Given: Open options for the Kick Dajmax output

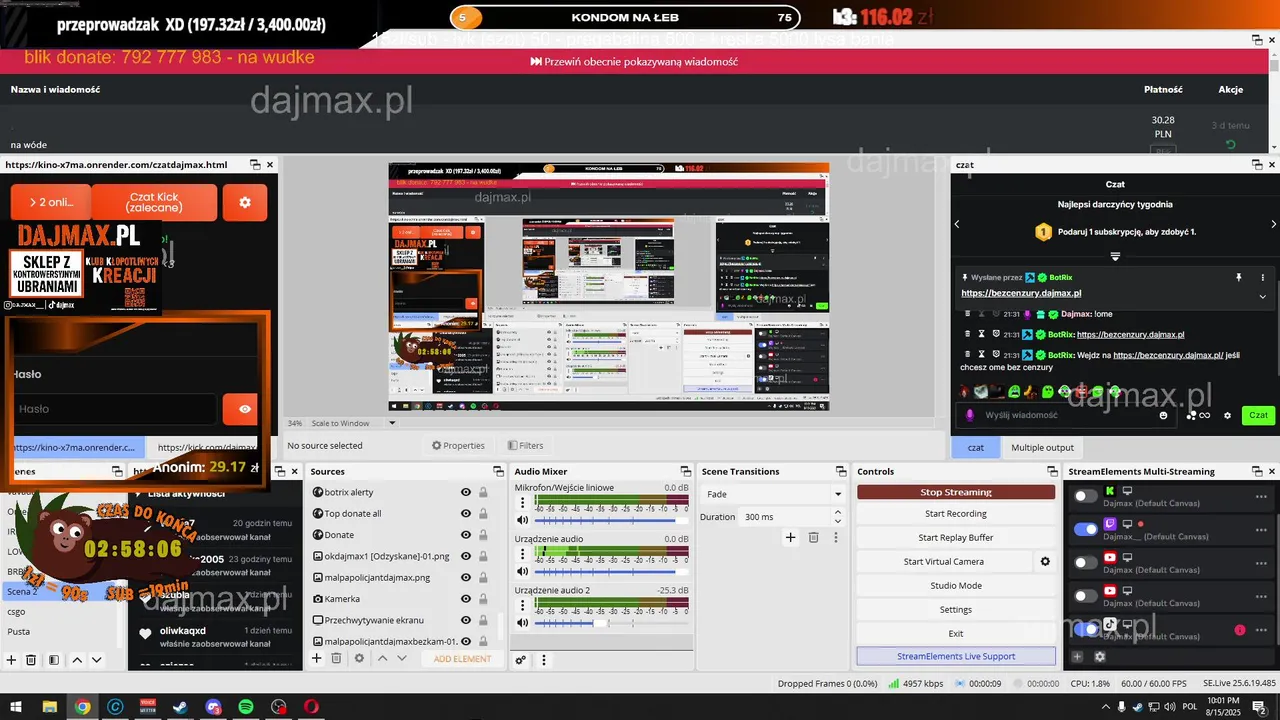Looking at the screenshot, I should pos(1261,496).
